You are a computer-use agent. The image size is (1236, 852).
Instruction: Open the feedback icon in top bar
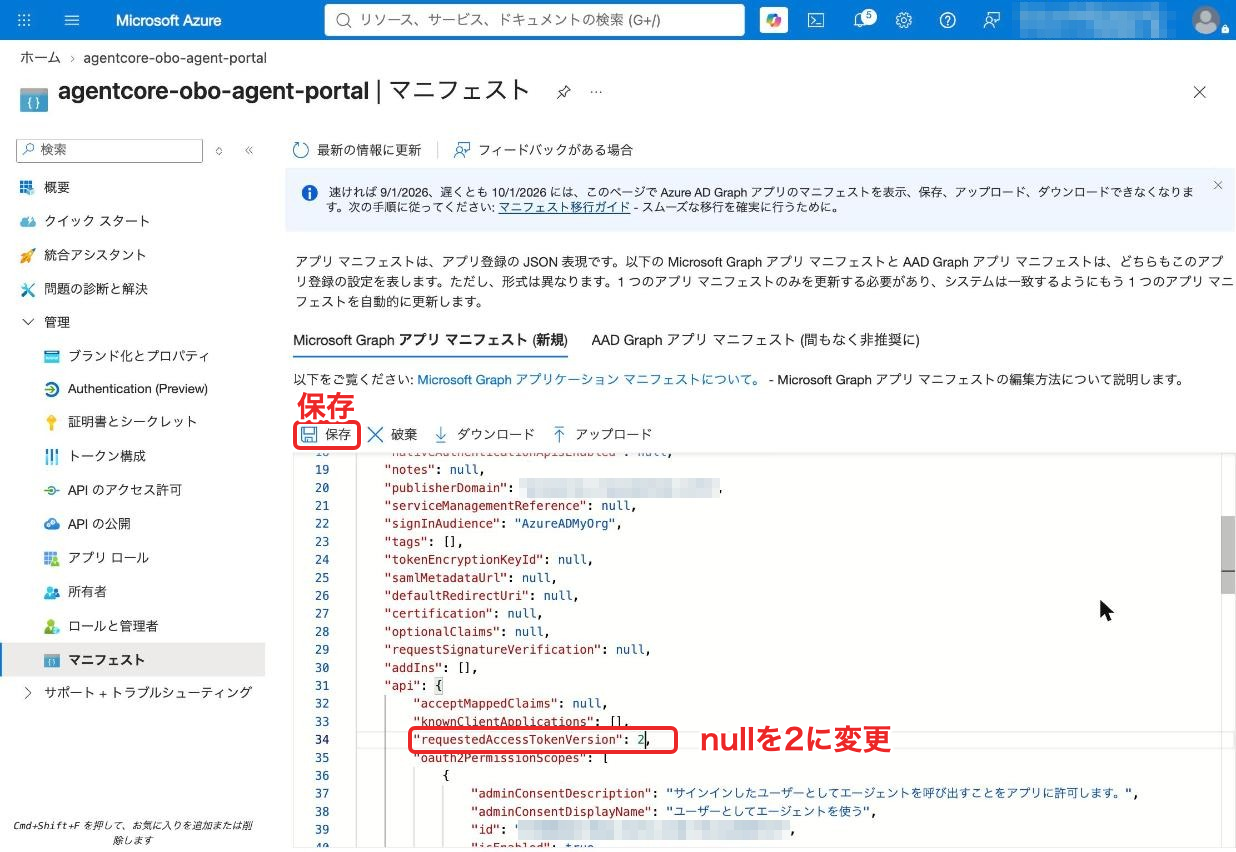pos(992,20)
